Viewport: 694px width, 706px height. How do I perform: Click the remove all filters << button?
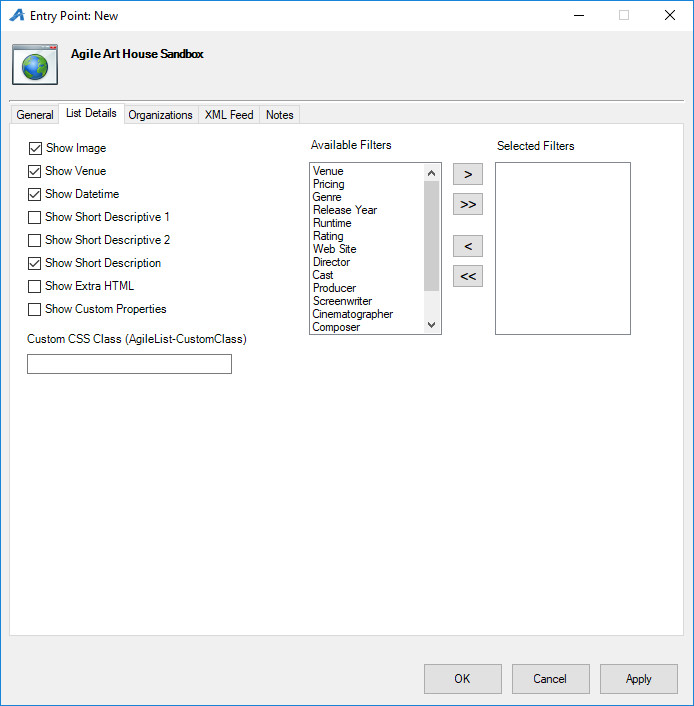[468, 276]
